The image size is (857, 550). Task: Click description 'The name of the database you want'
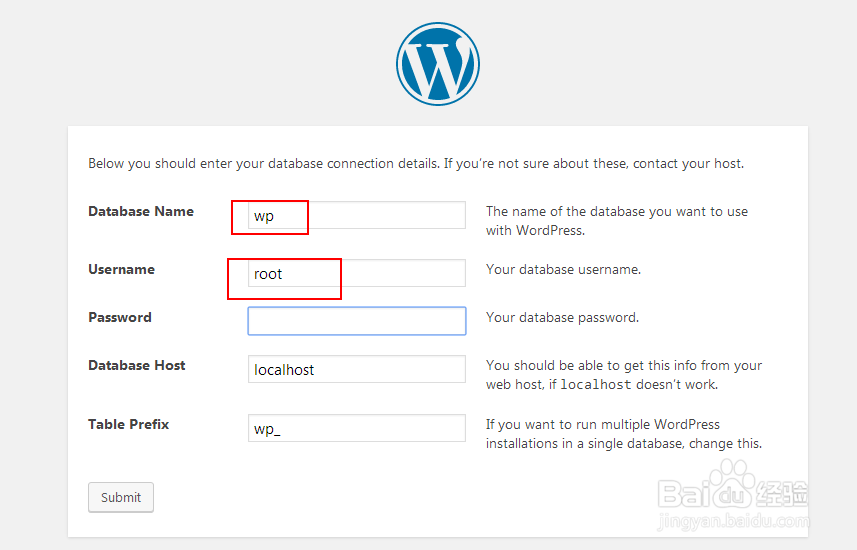point(617,221)
